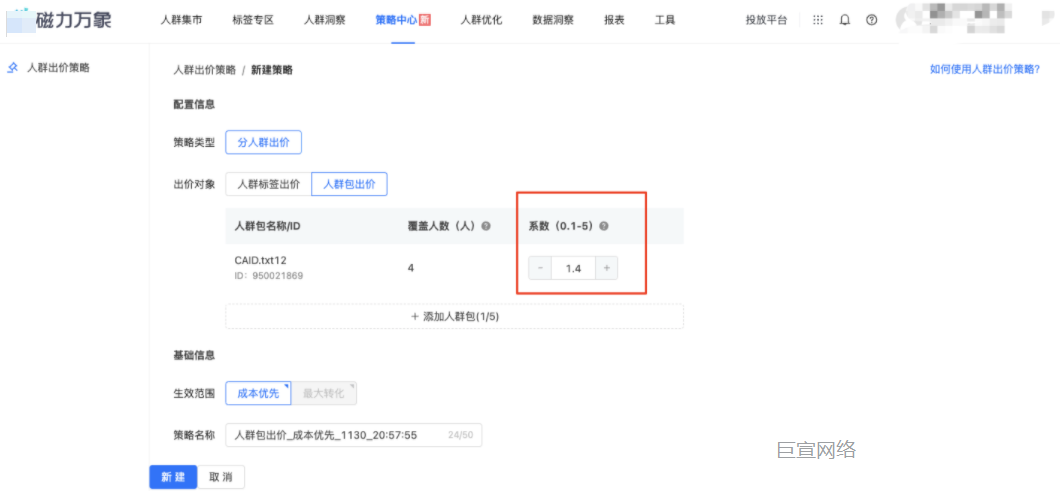
Task: Open 人群优化 menu
Action: [x=481, y=20]
